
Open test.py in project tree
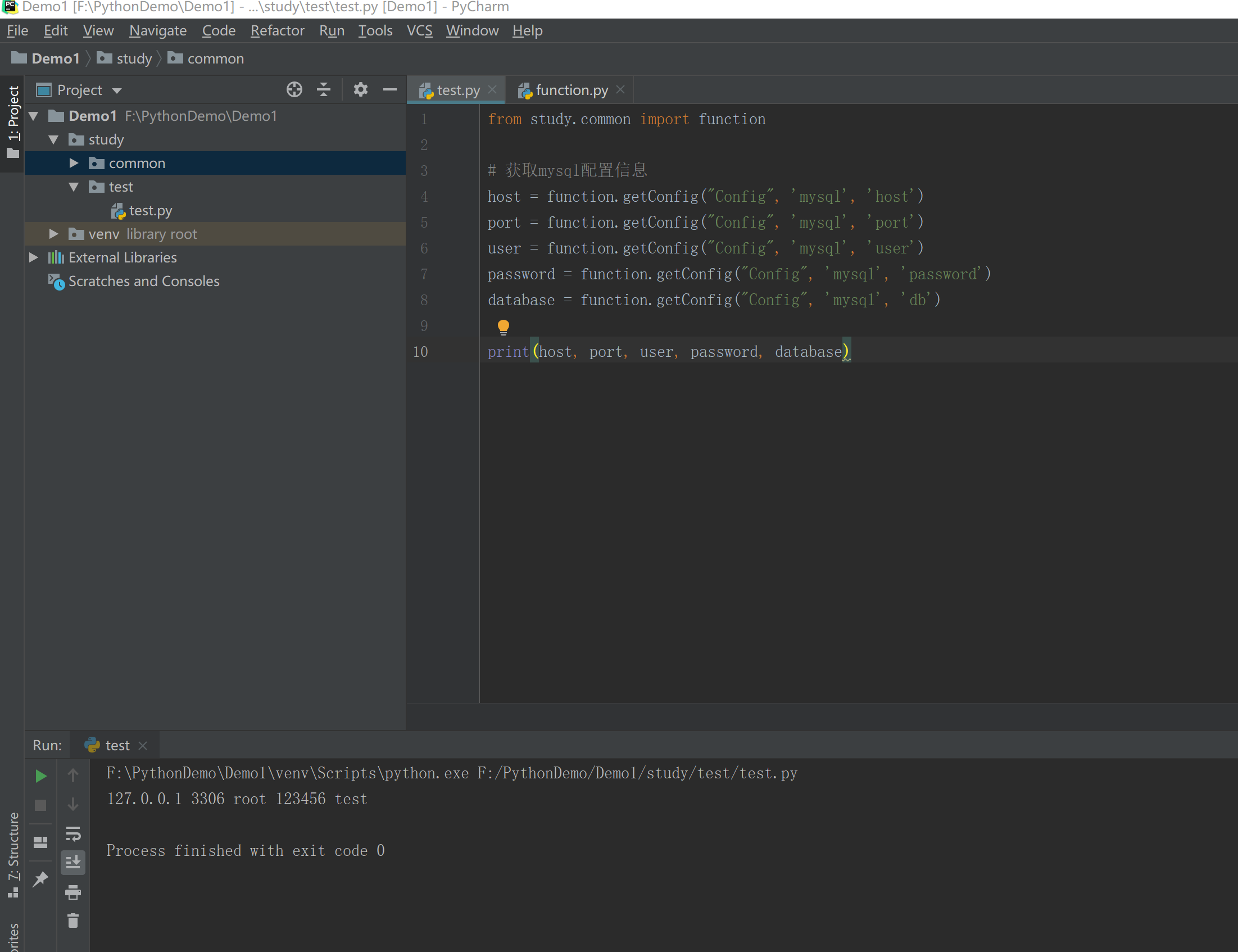150,211
